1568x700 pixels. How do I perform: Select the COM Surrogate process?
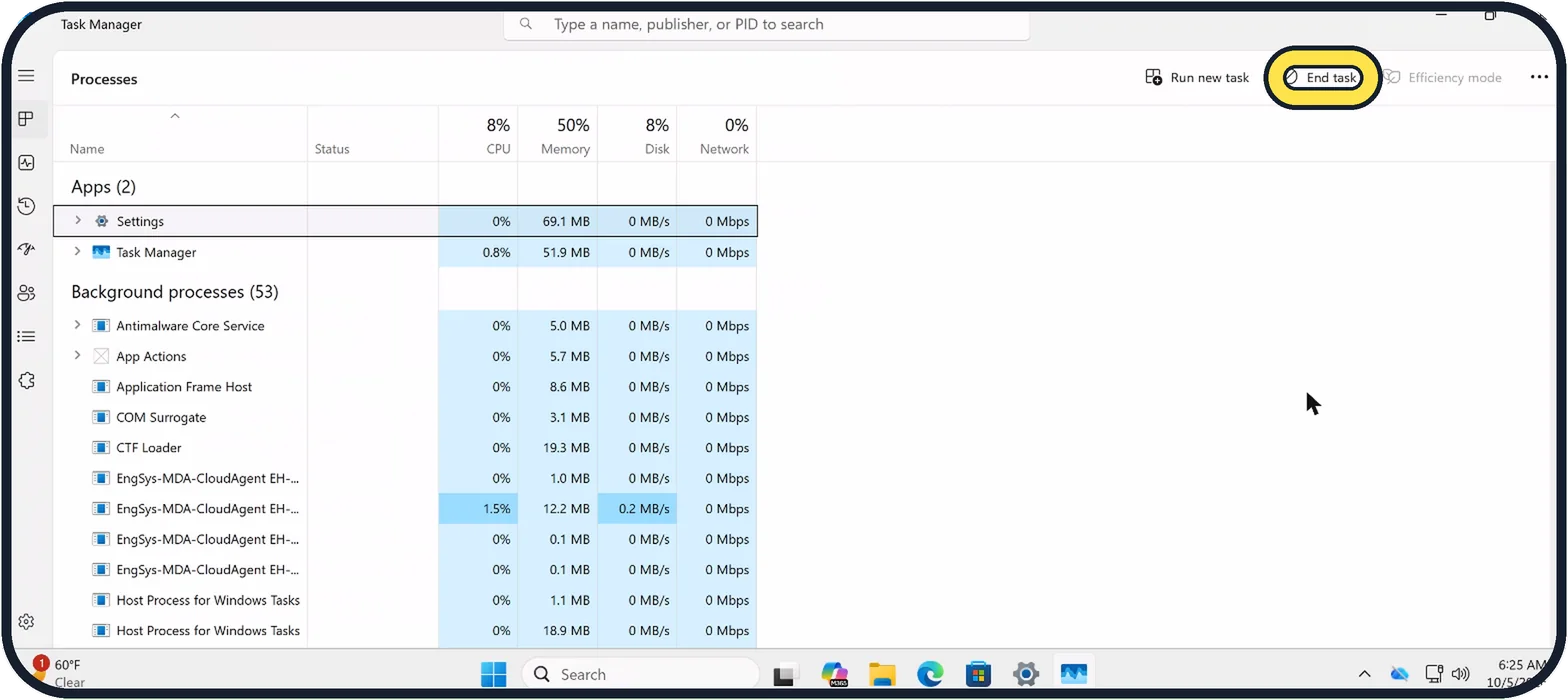(405, 417)
